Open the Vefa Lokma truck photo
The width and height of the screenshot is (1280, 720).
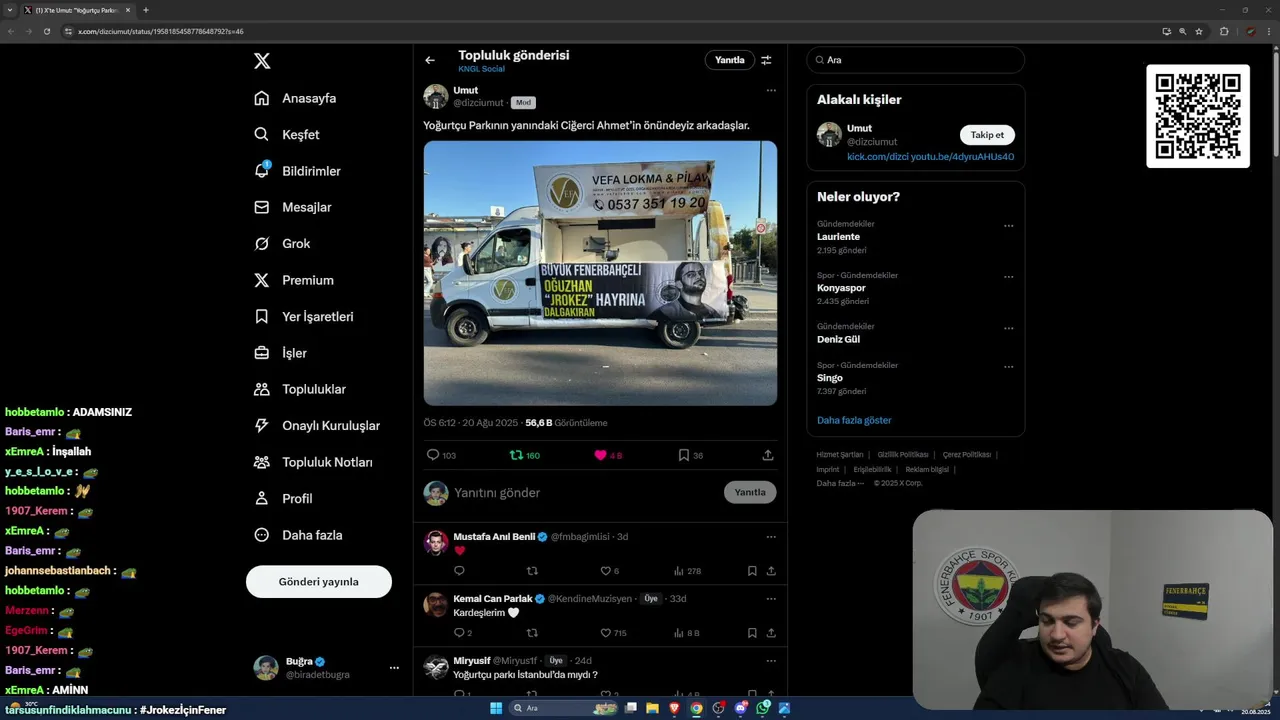tap(600, 273)
